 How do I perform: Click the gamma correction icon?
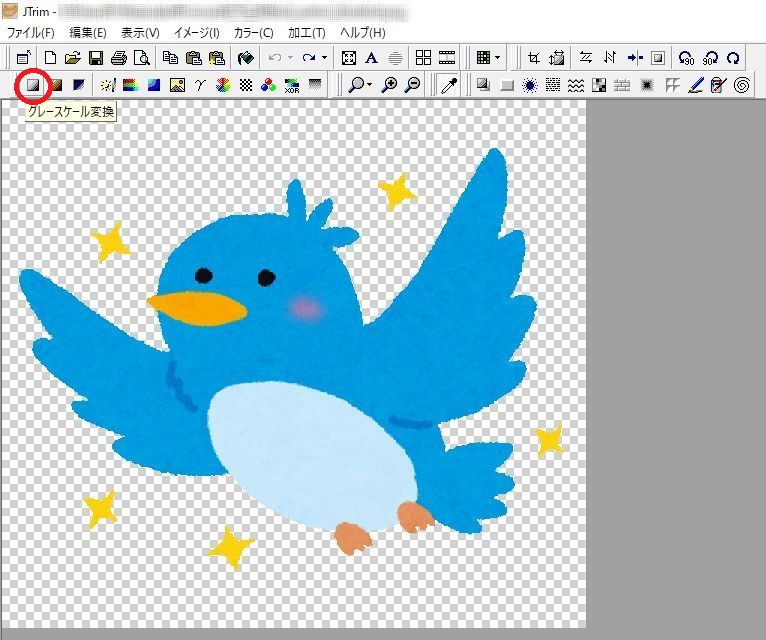pyautogui.click(x=200, y=86)
